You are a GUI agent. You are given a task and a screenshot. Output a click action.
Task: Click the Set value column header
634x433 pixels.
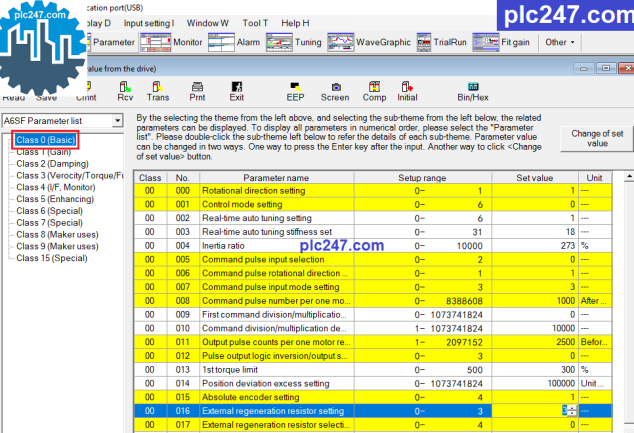(x=535, y=178)
